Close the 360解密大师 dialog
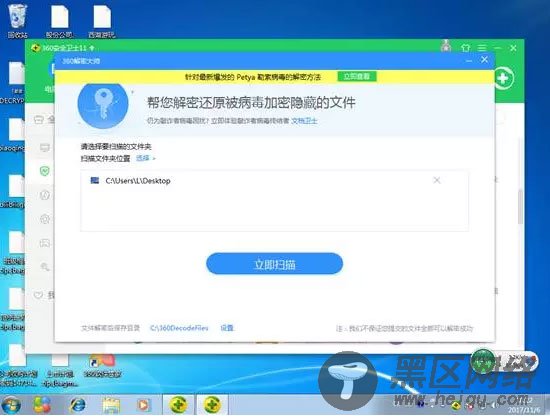 click(484, 60)
